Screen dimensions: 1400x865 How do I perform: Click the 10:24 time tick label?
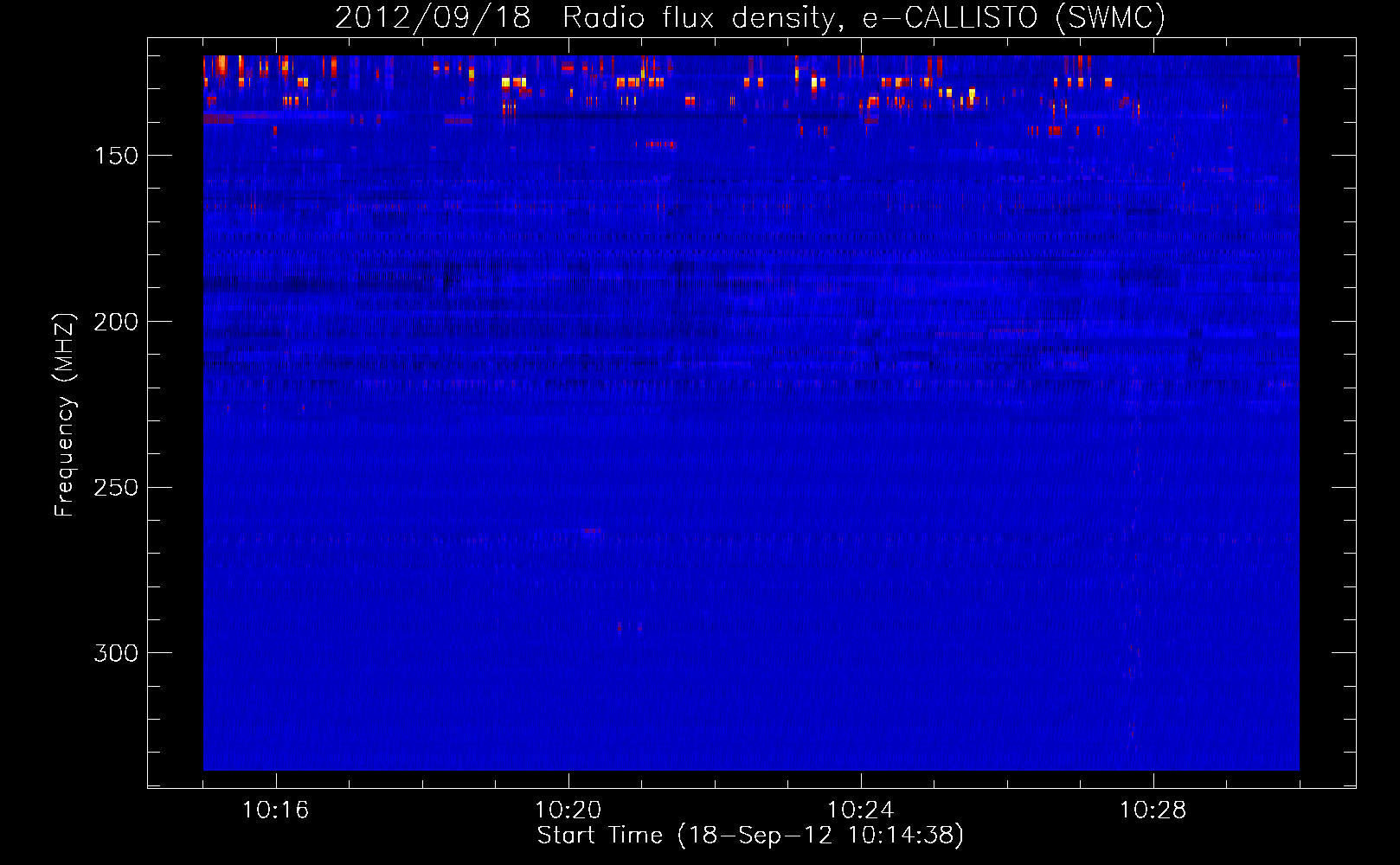860,811
